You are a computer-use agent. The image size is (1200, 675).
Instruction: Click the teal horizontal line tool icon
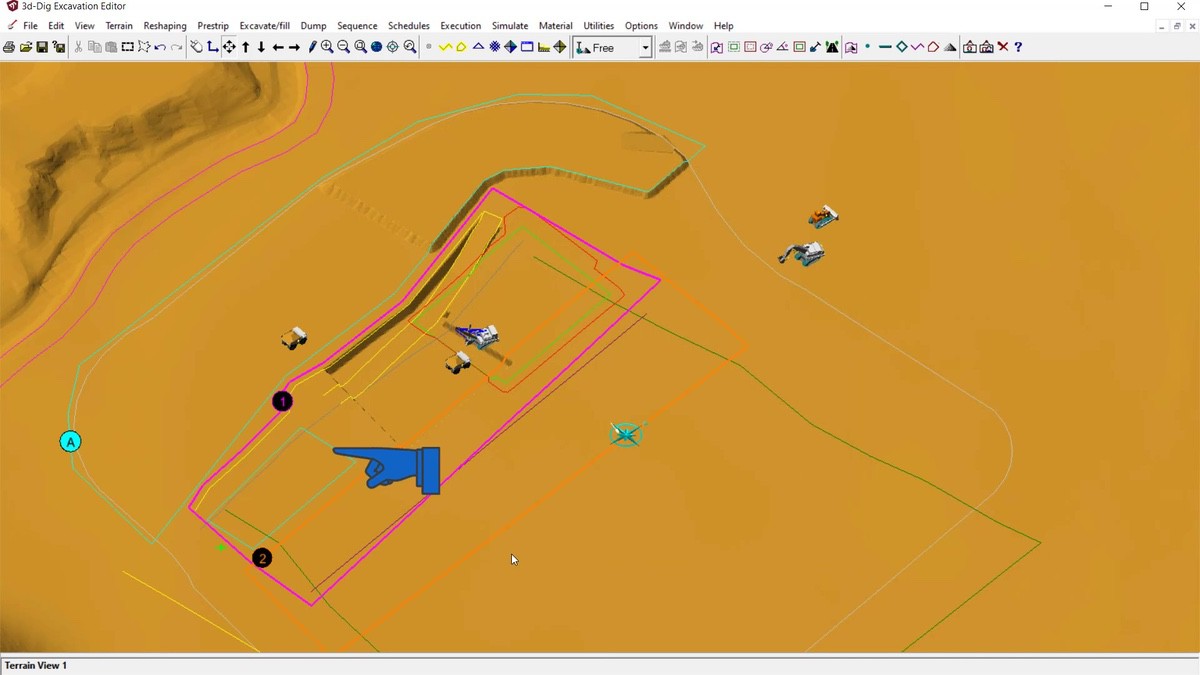(x=885, y=47)
